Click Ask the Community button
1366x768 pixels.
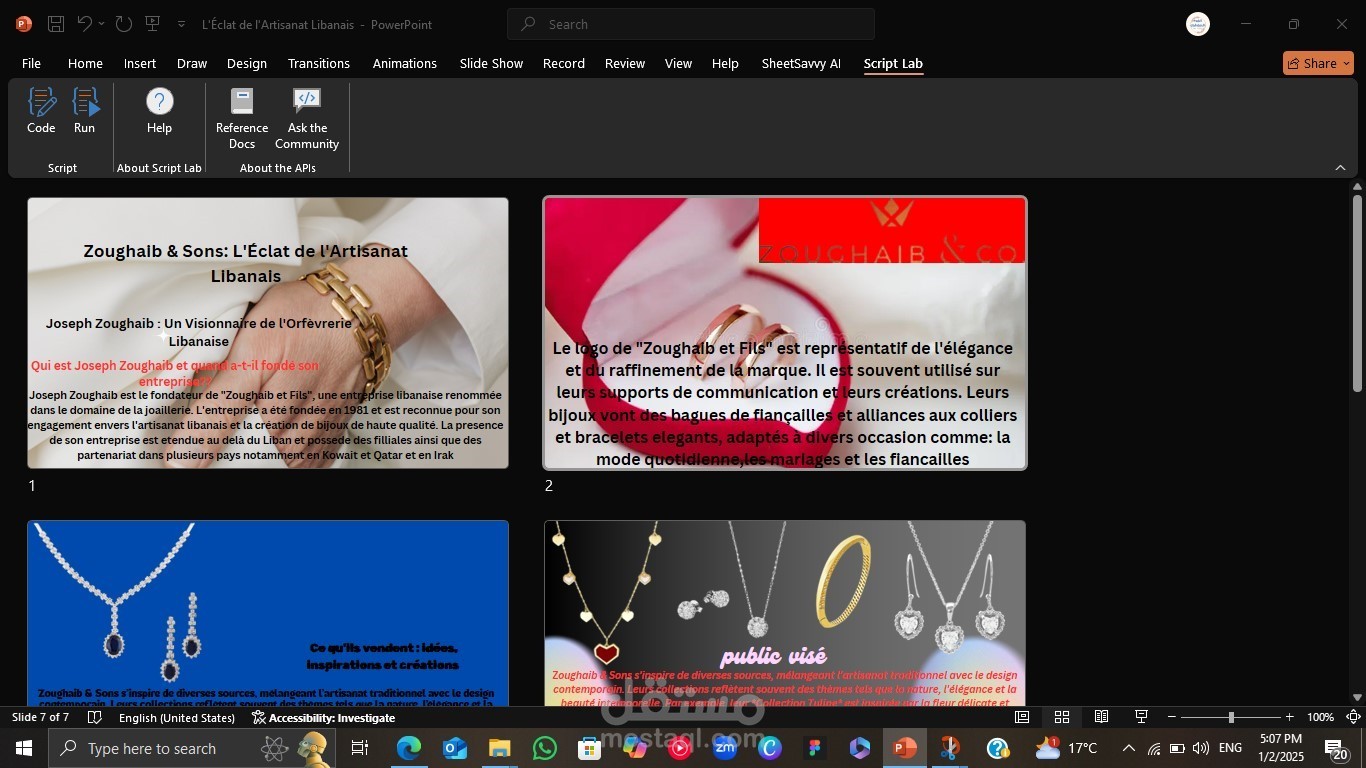click(x=307, y=119)
